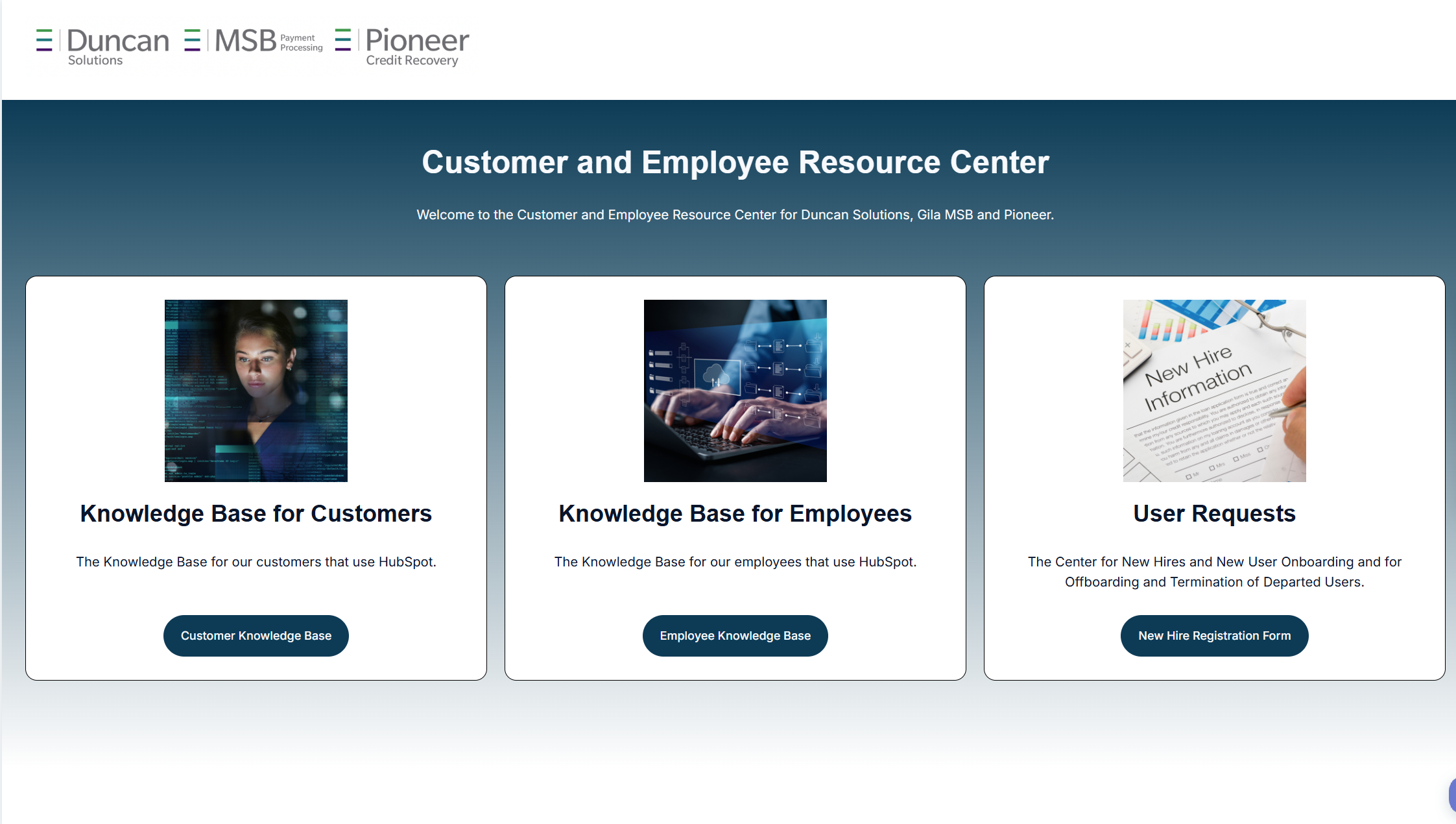Click the New Hires onboarding description text
Screen dimensions: 1456x824
1215,572
